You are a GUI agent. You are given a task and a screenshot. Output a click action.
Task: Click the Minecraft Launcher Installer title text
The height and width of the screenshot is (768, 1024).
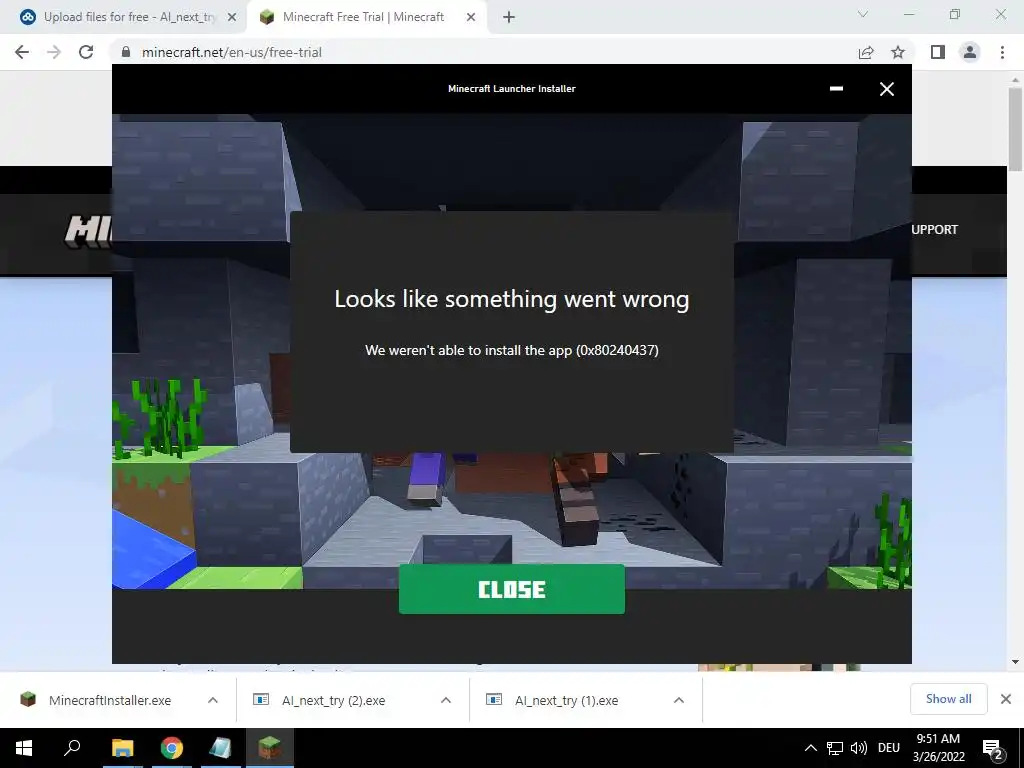coord(511,89)
